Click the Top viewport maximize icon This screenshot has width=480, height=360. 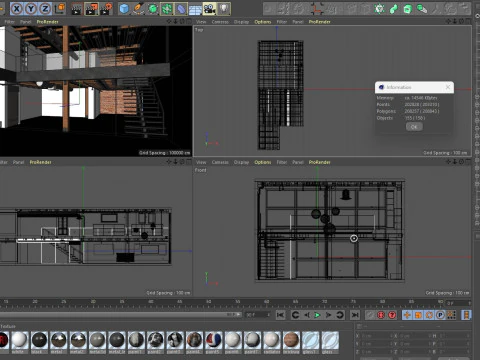[x=468, y=21]
